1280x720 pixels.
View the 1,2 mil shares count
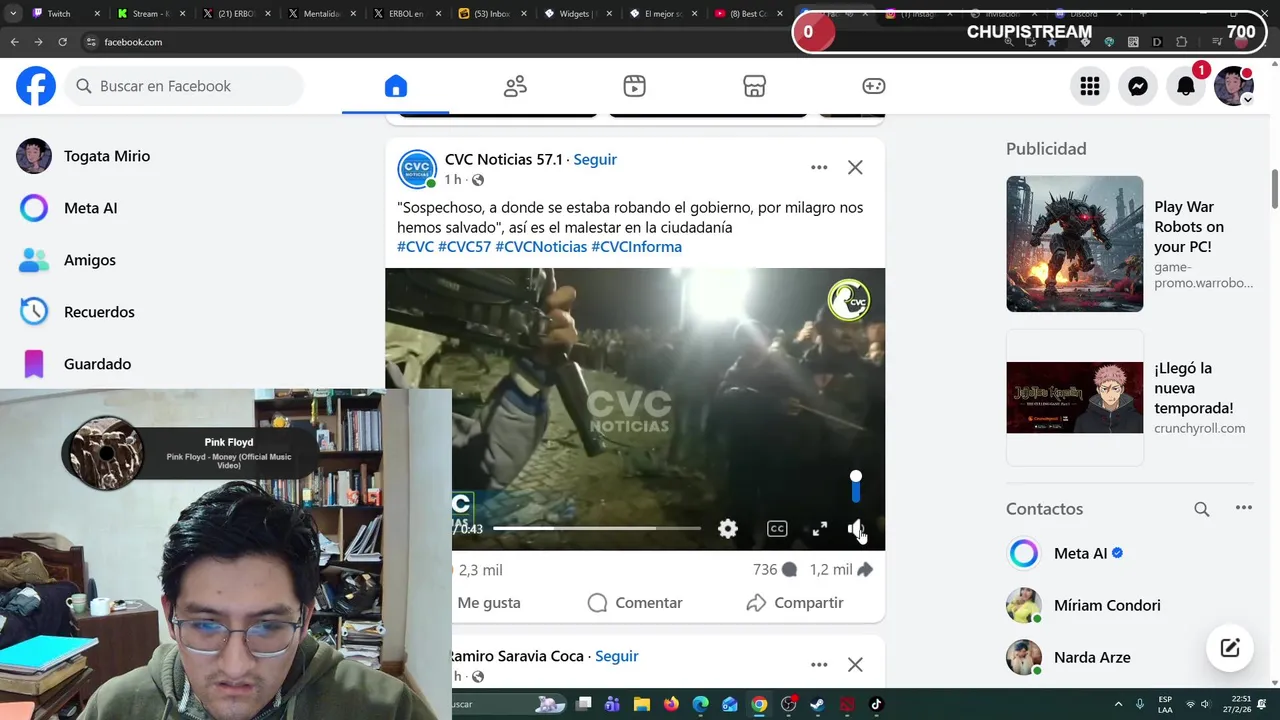841,570
